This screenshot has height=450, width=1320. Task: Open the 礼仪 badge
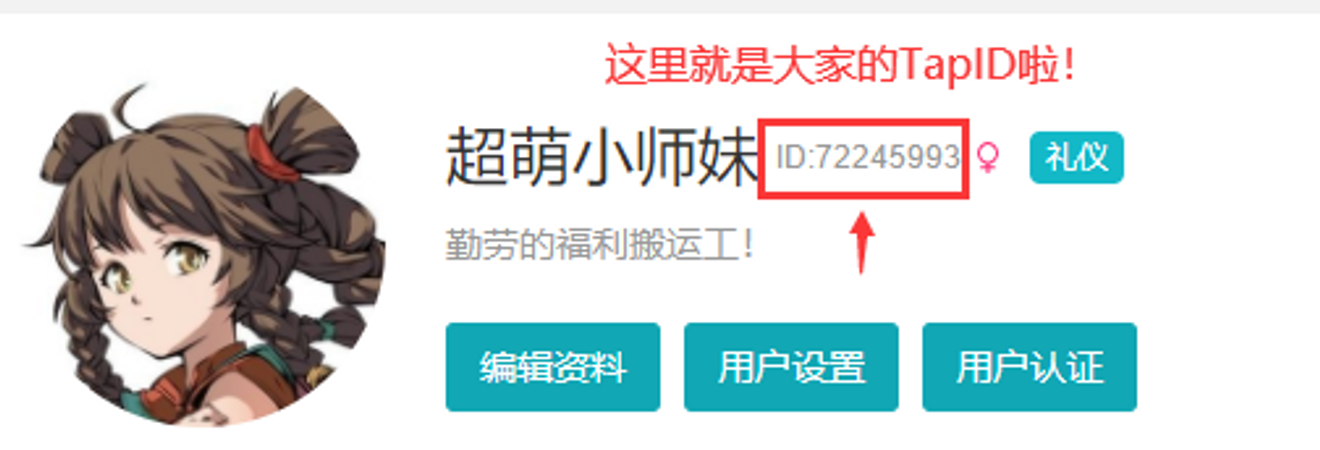tap(1076, 157)
